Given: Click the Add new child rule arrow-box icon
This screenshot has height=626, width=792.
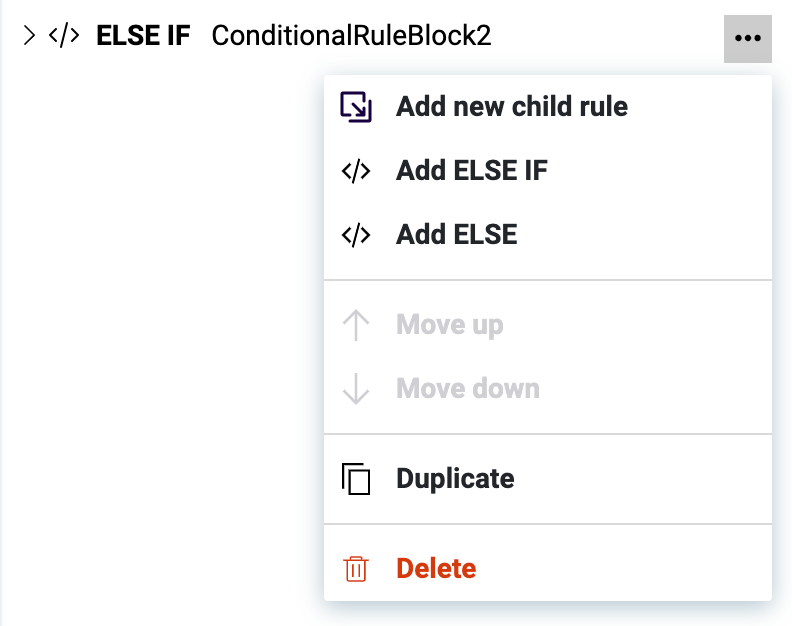Looking at the screenshot, I should tap(356, 107).
